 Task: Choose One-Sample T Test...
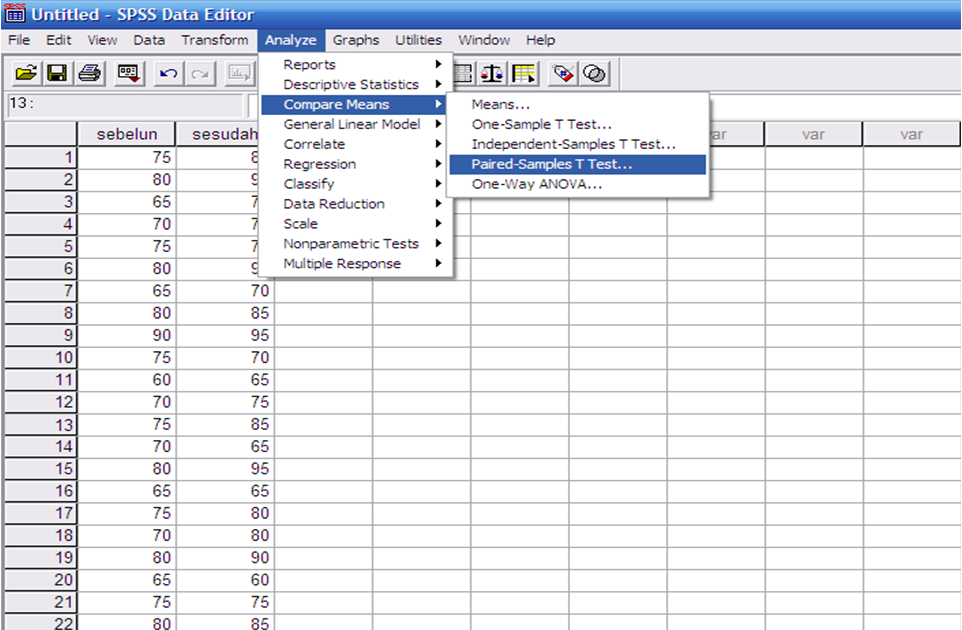577,124
